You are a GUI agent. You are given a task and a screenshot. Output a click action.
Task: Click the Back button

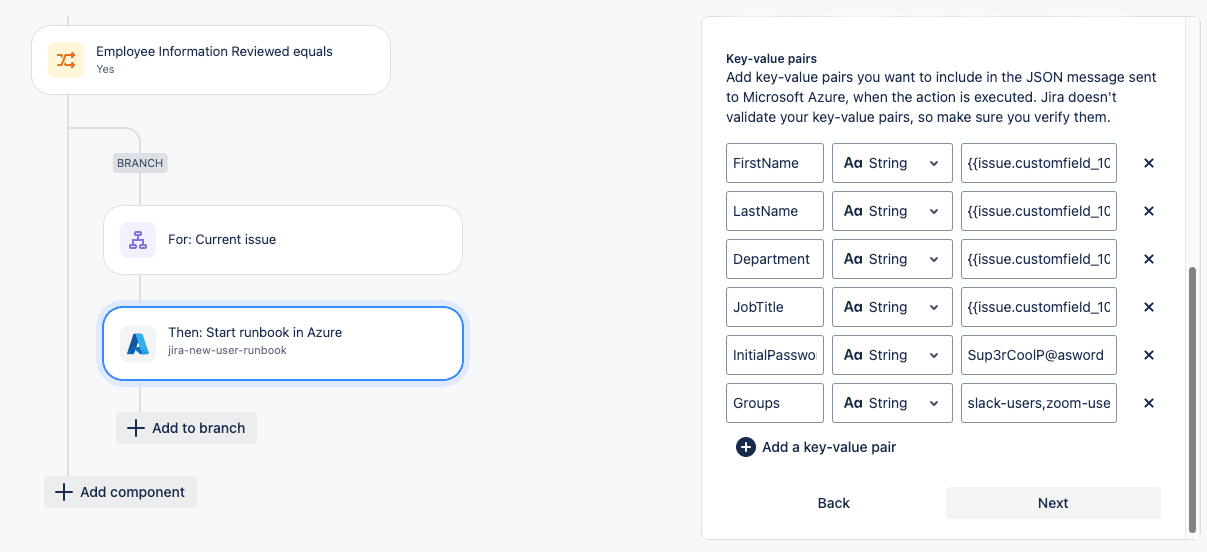pyautogui.click(x=833, y=503)
